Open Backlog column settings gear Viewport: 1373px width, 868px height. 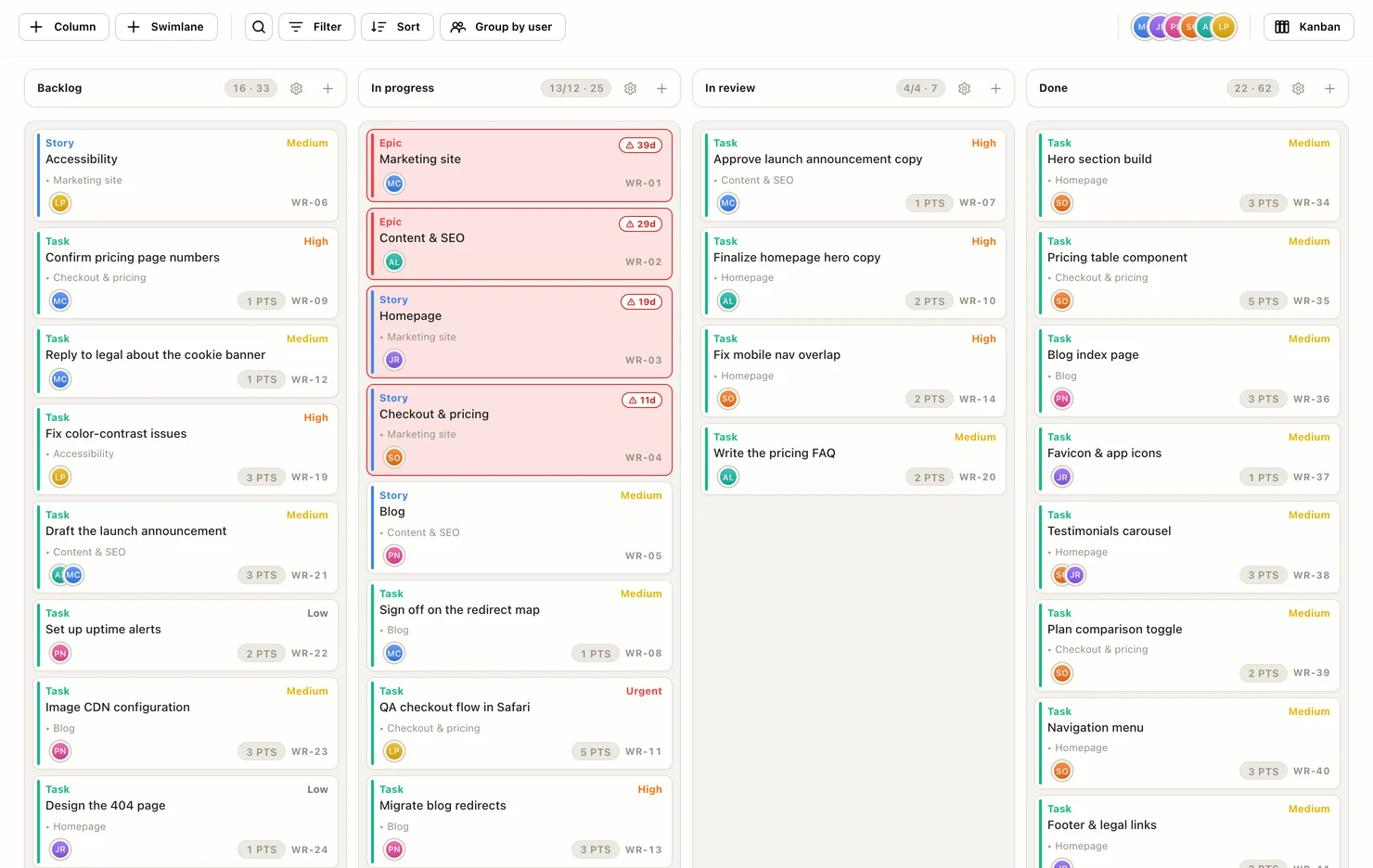[x=297, y=88]
